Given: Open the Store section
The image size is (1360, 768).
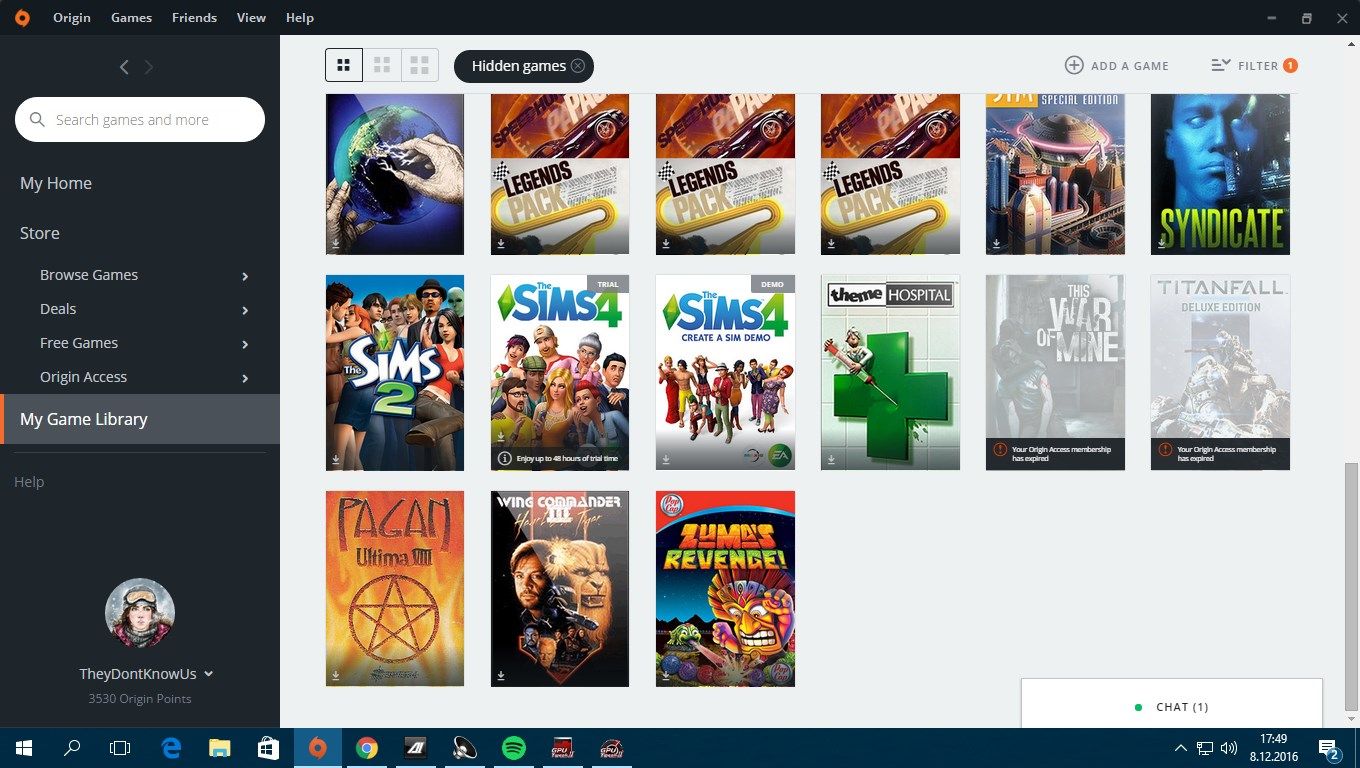Looking at the screenshot, I should (40, 233).
